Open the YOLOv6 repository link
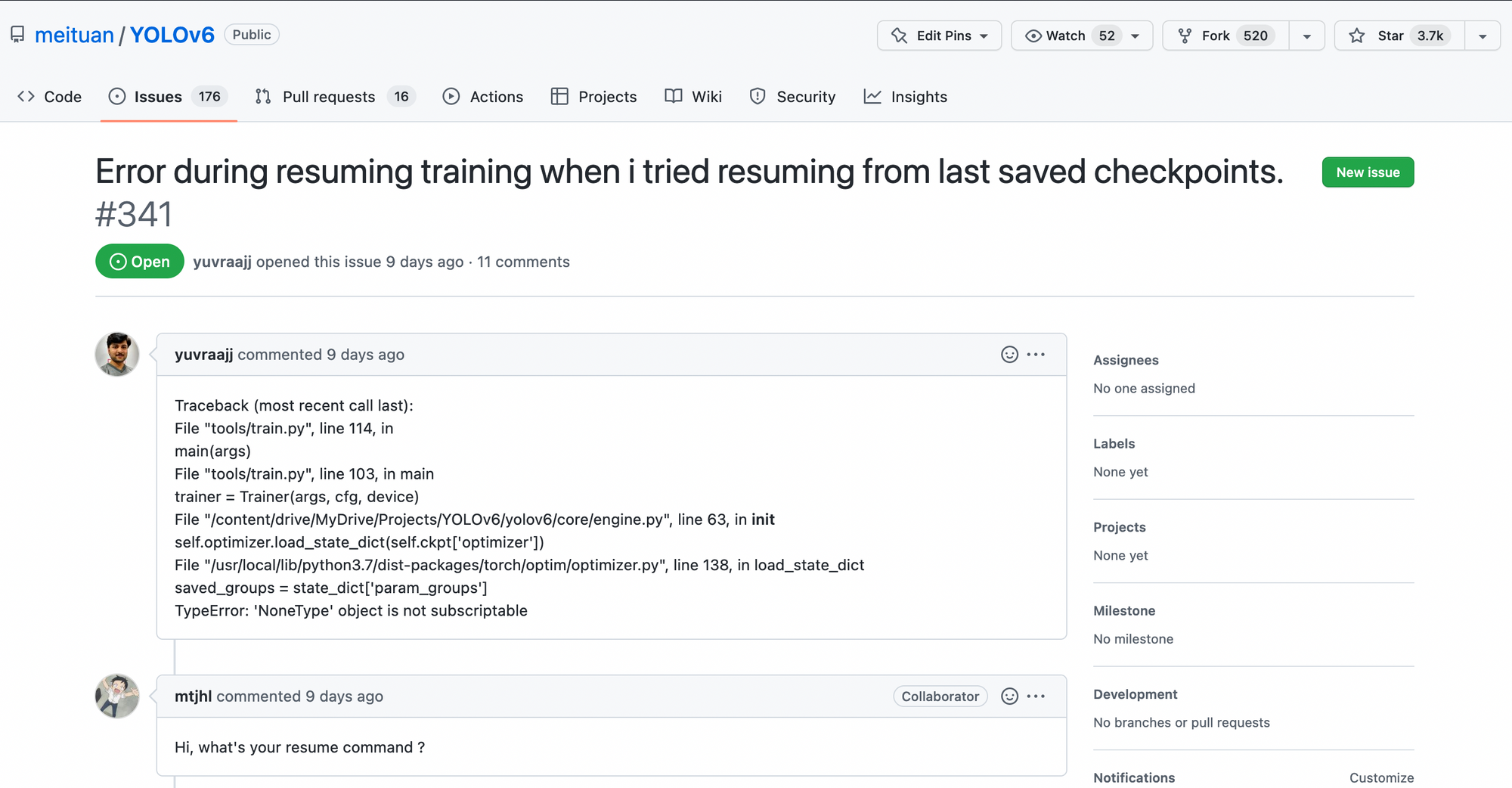The width and height of the screenshot is (1512, 788). 172,35
